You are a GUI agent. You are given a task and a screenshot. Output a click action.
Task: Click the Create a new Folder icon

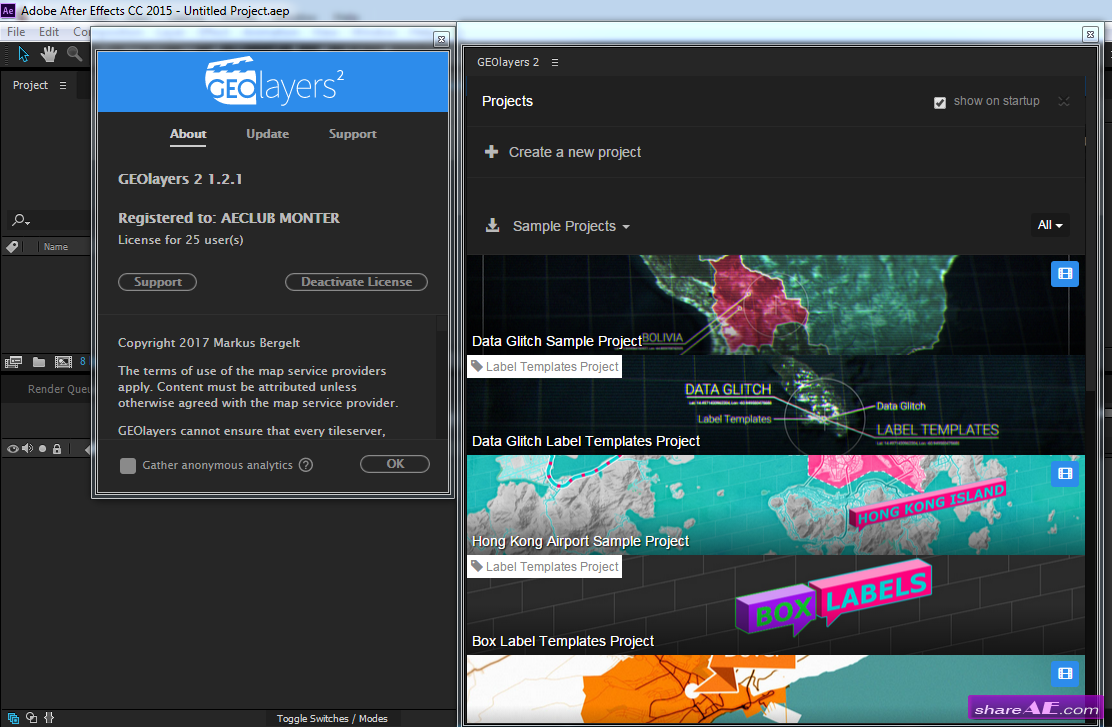39,361
